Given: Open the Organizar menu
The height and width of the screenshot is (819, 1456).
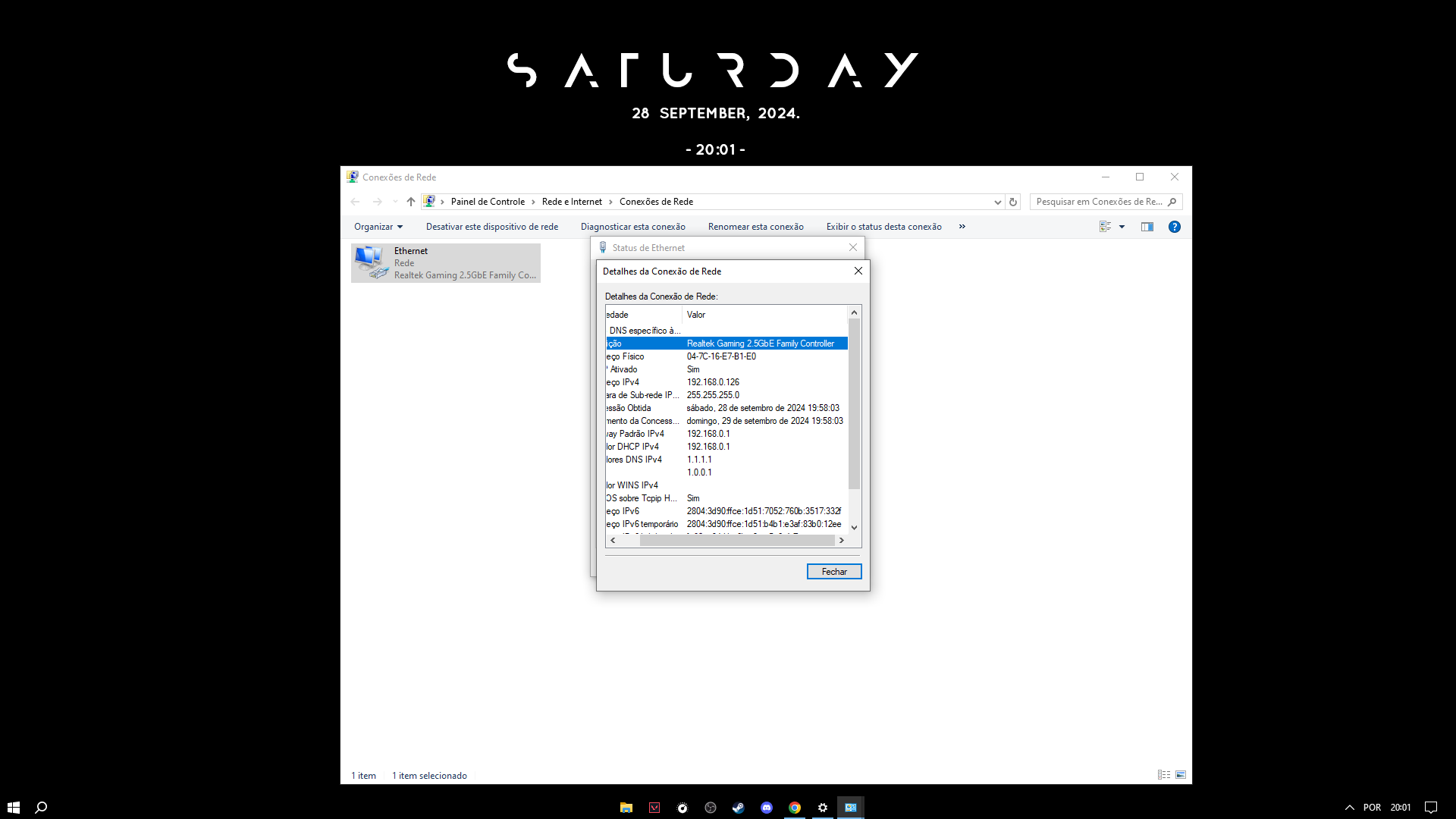Looking at the screenshot, I should point(378,227).
